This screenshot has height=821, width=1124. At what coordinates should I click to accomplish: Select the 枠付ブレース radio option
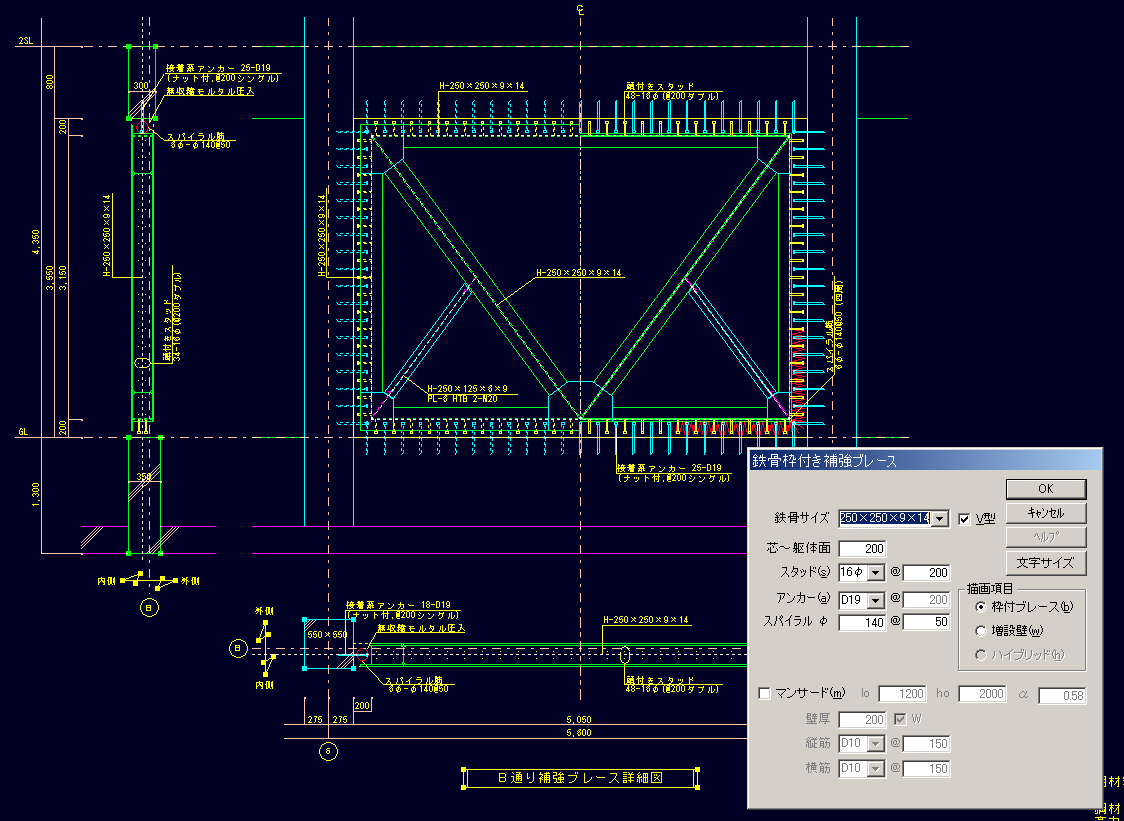(981, 607)
